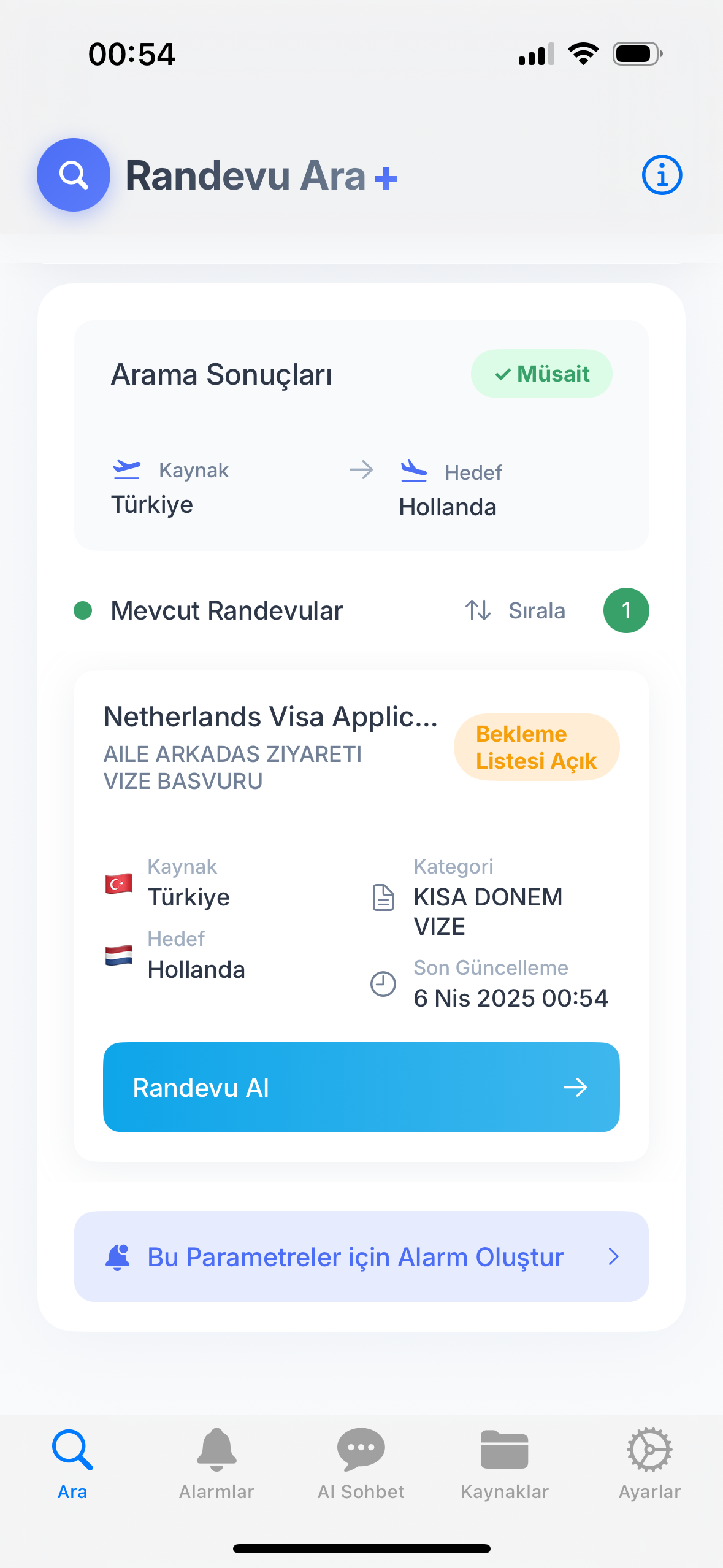The width and height of the screenshot is (723, 1568).
Task: Tap the Netherlands flag icon
Action: 119,955
